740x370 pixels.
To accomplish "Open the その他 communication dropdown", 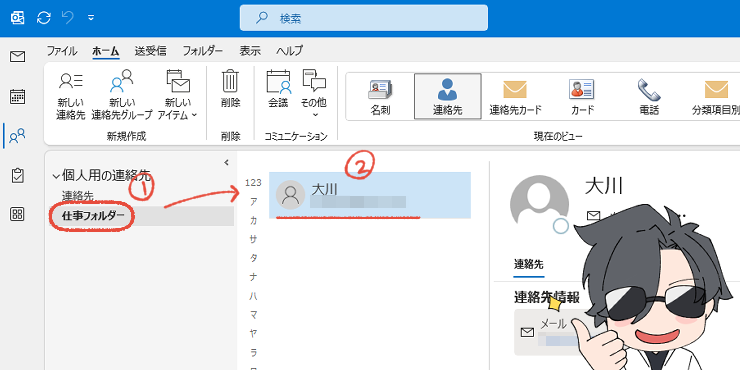I will tap(314, 93).
